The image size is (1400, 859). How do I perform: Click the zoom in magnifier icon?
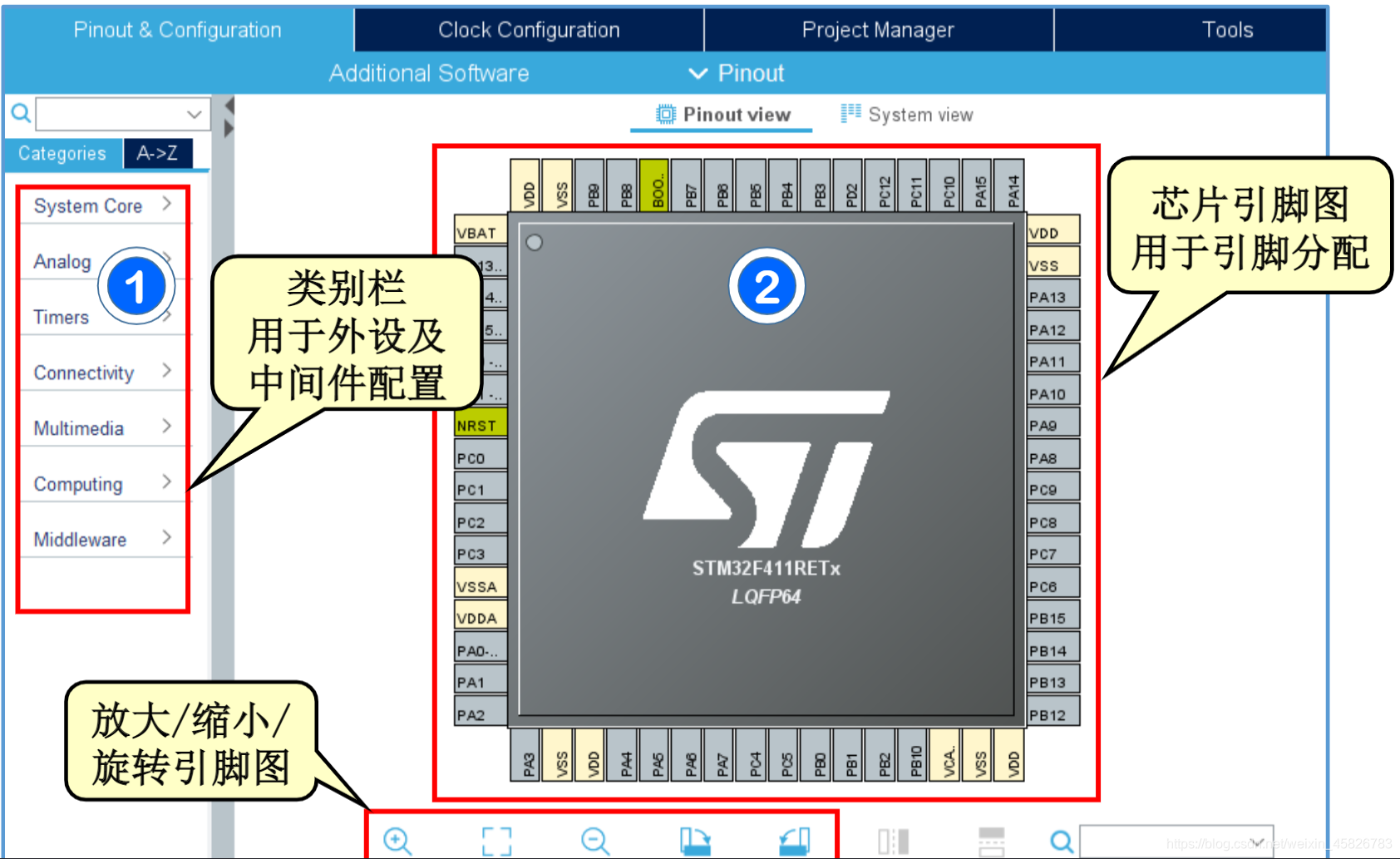point(397,841)
